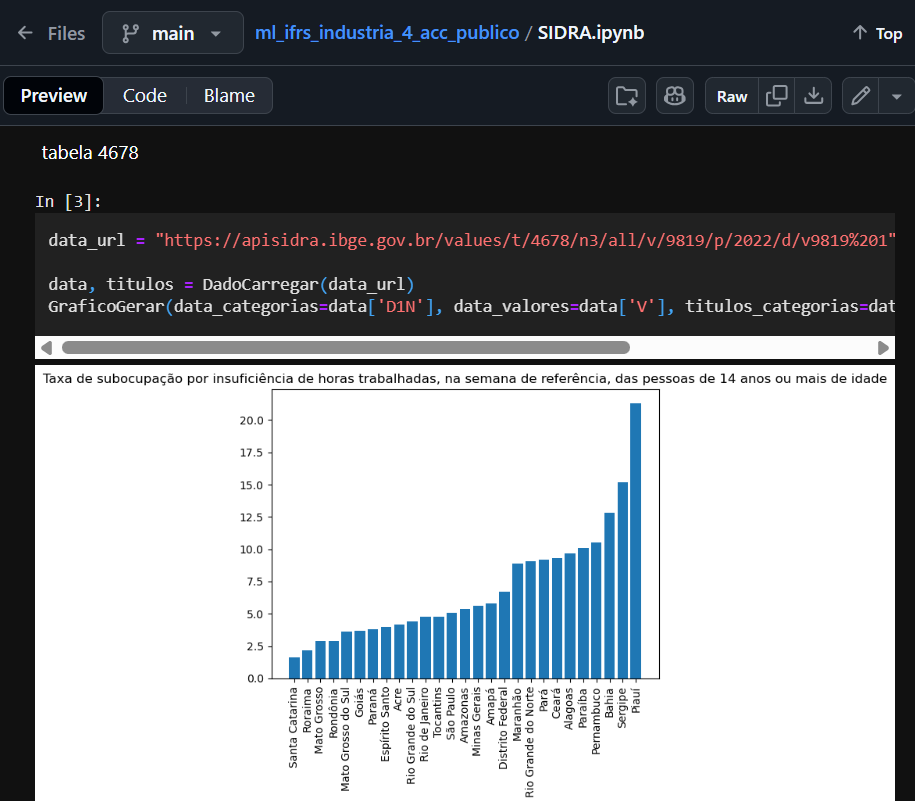Screen dimensions: 915x801
Task: Click the left arrow of the code scrollbar
Action: (46, 348)
